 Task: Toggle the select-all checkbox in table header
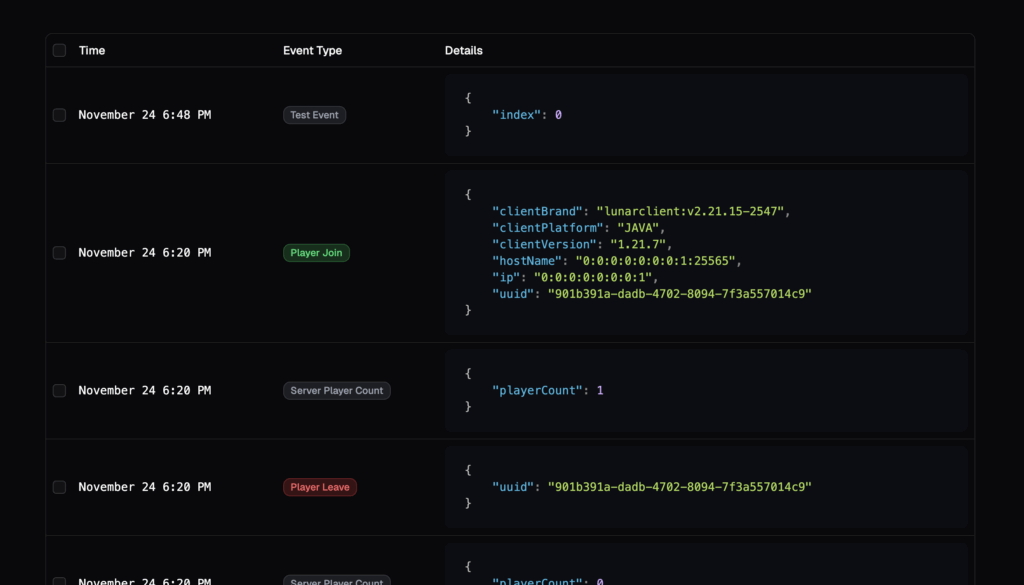[59, 50]
